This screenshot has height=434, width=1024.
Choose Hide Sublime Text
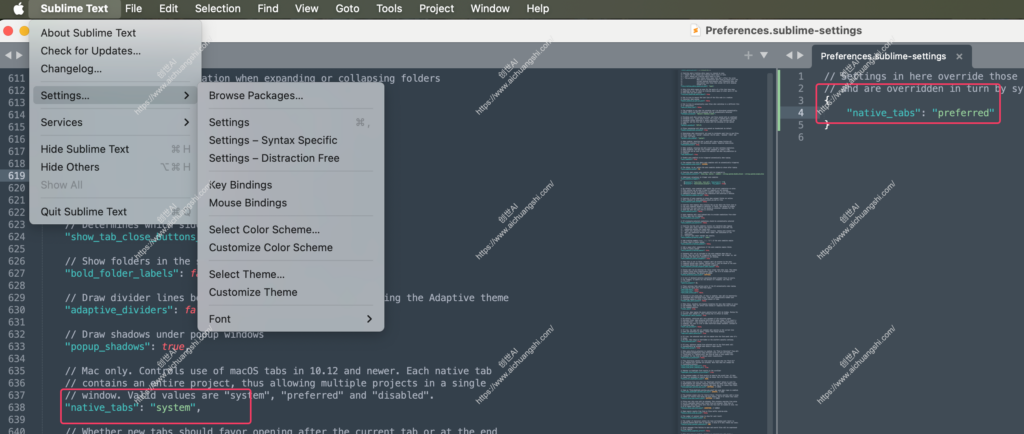pos(115,149)
